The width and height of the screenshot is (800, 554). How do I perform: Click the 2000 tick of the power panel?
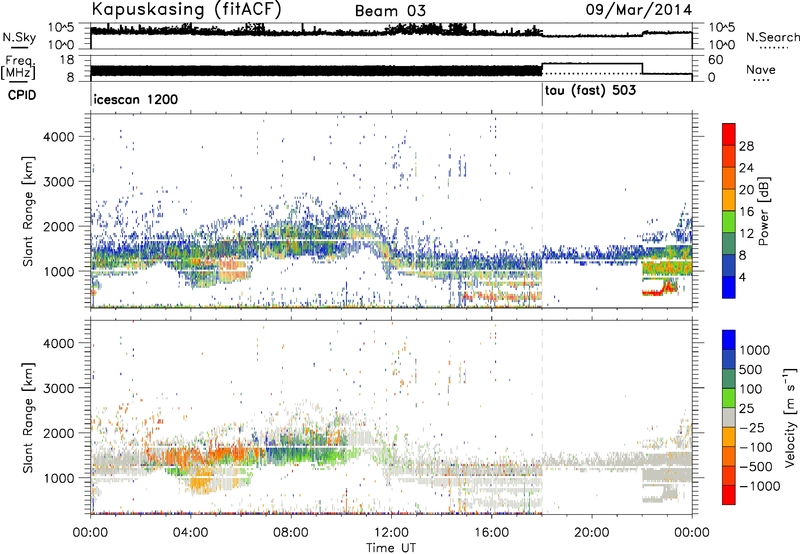click(58, 226)
